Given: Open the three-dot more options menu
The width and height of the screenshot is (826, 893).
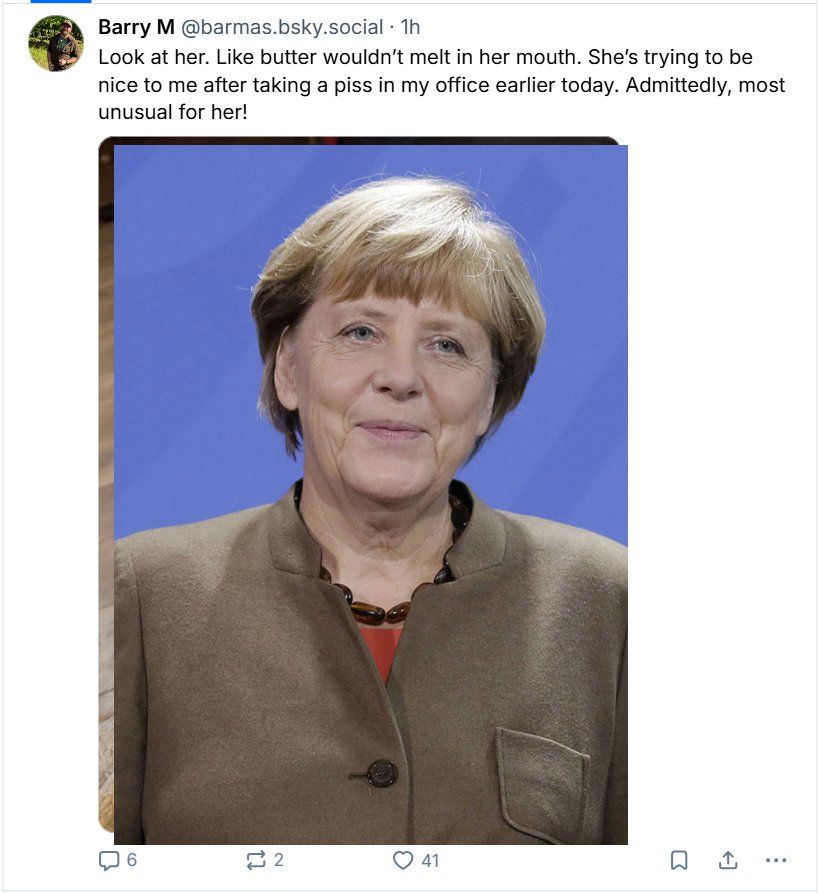Looking at the screenshot, I should coord(776,860).
